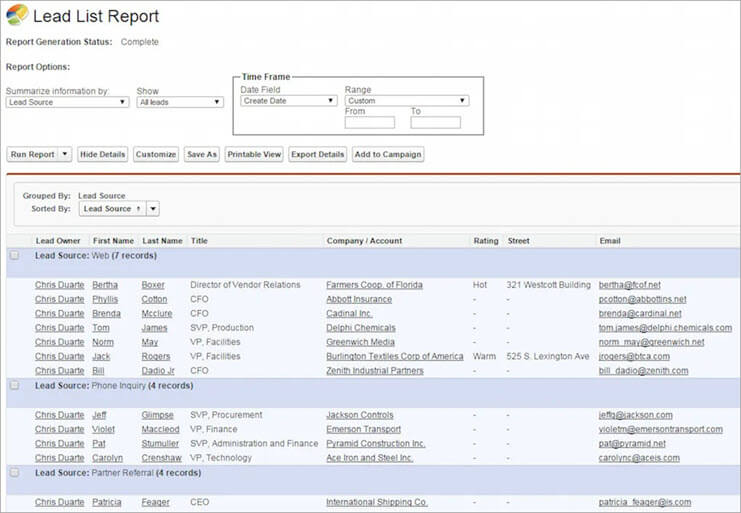Screen dimensions: 741x513
Task: Open lead last name Rogers
Action: coord(156,356)
